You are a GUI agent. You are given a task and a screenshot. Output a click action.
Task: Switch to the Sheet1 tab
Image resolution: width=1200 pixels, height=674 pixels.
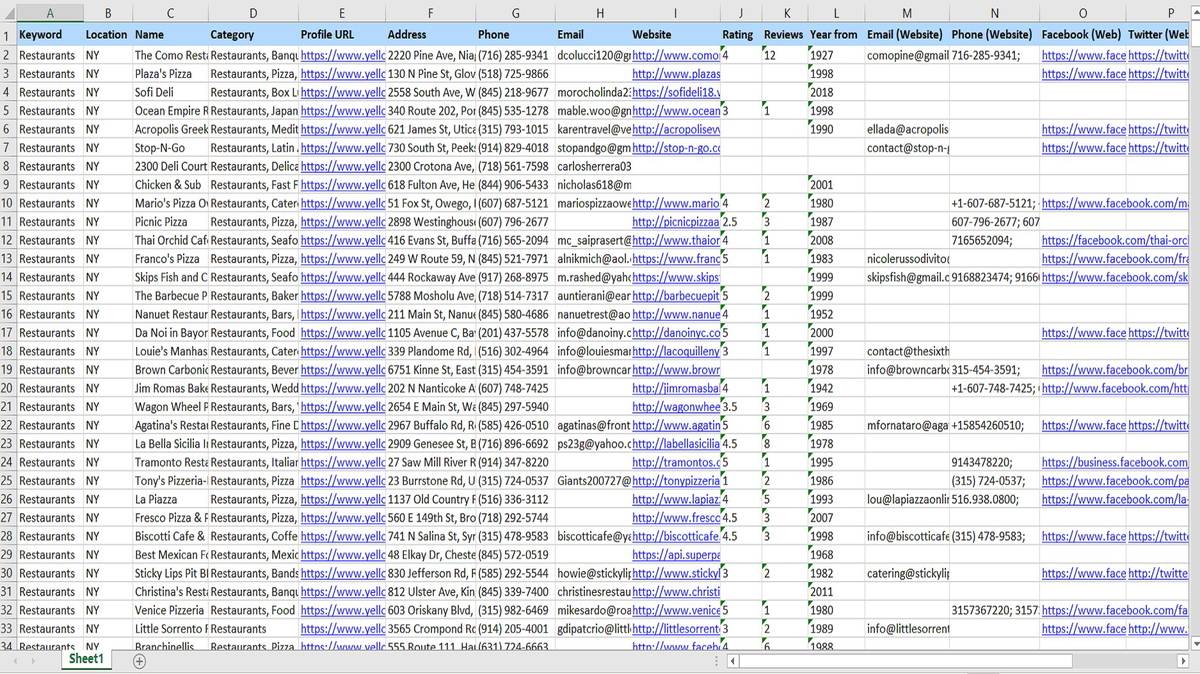pyautogui.click(x=85, y=660)
